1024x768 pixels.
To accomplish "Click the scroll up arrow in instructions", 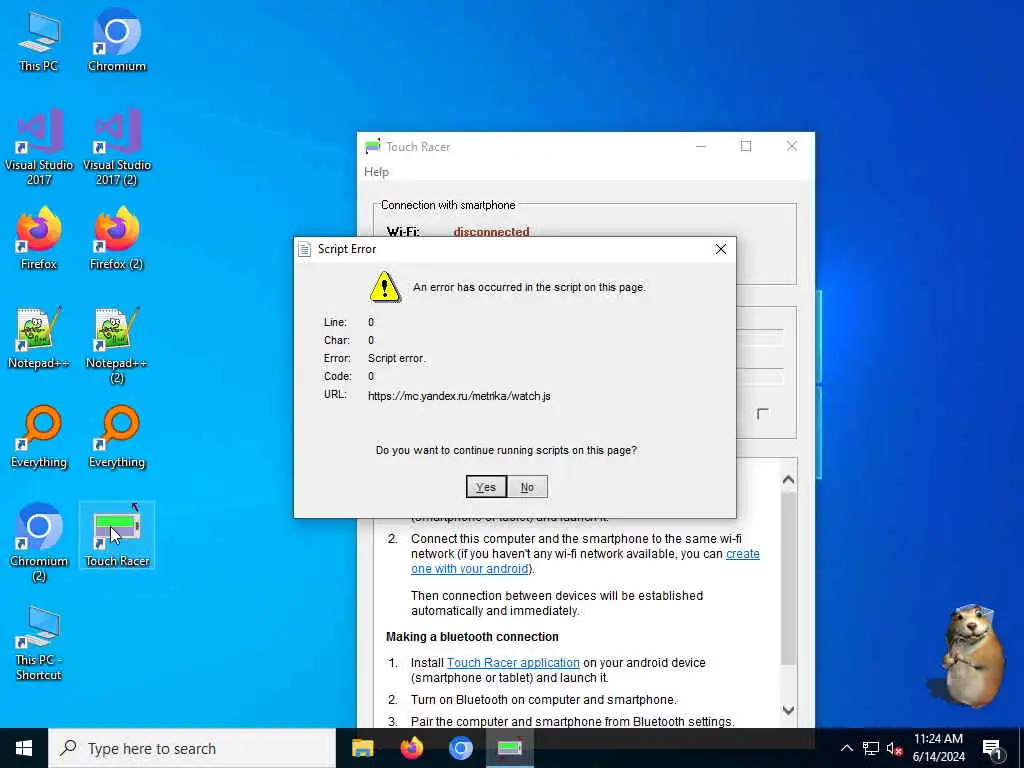I will click(788, 480).
